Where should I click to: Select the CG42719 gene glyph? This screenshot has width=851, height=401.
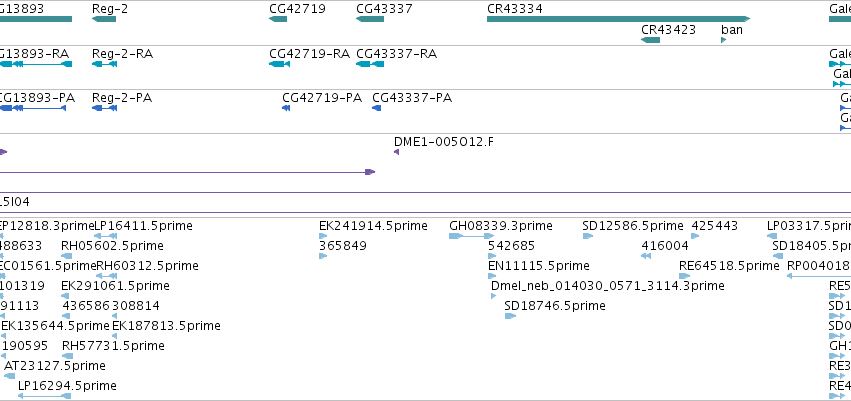pos(278,19)
